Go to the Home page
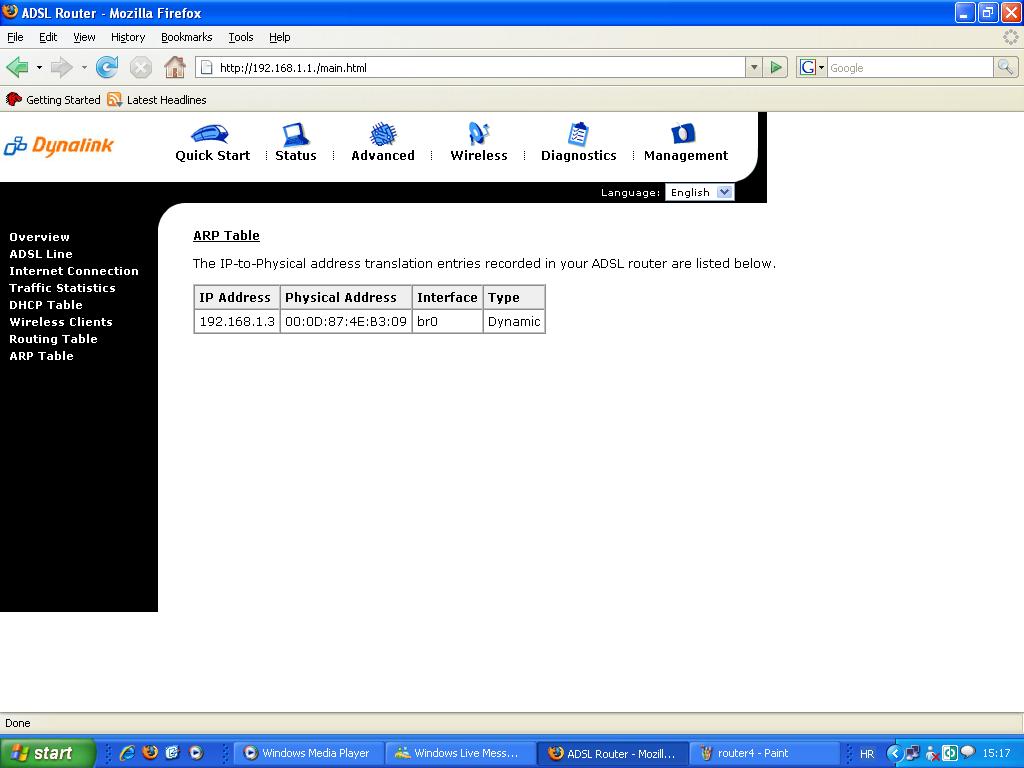This screenshot has height=768, width=1024. click(x=174, y=67)
